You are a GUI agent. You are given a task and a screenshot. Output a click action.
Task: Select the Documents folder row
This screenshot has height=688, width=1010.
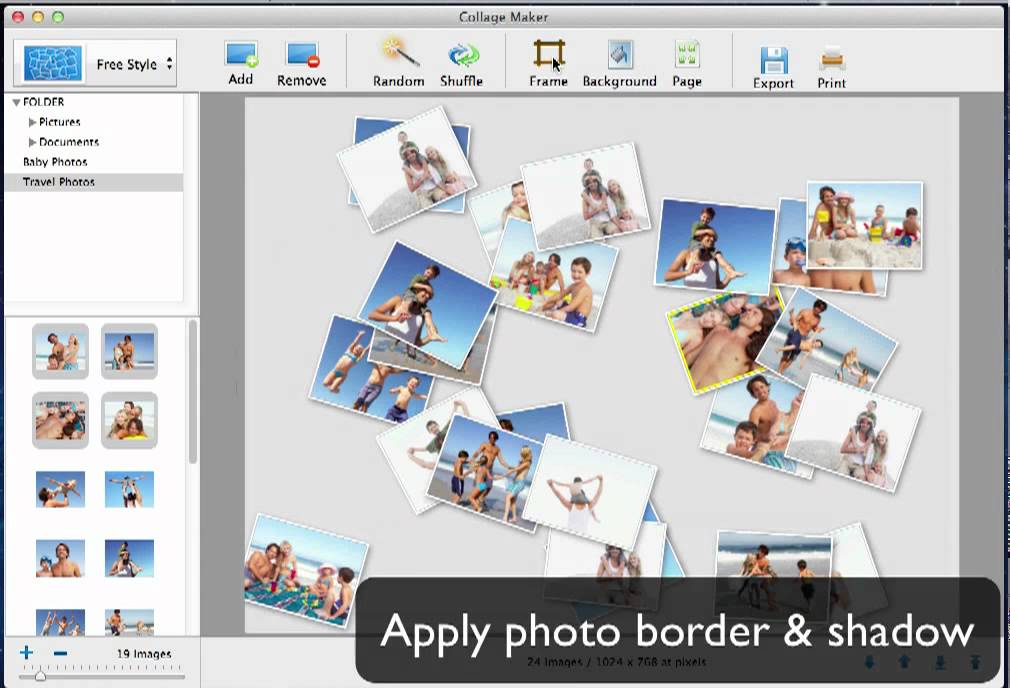[x=94, y=142]
